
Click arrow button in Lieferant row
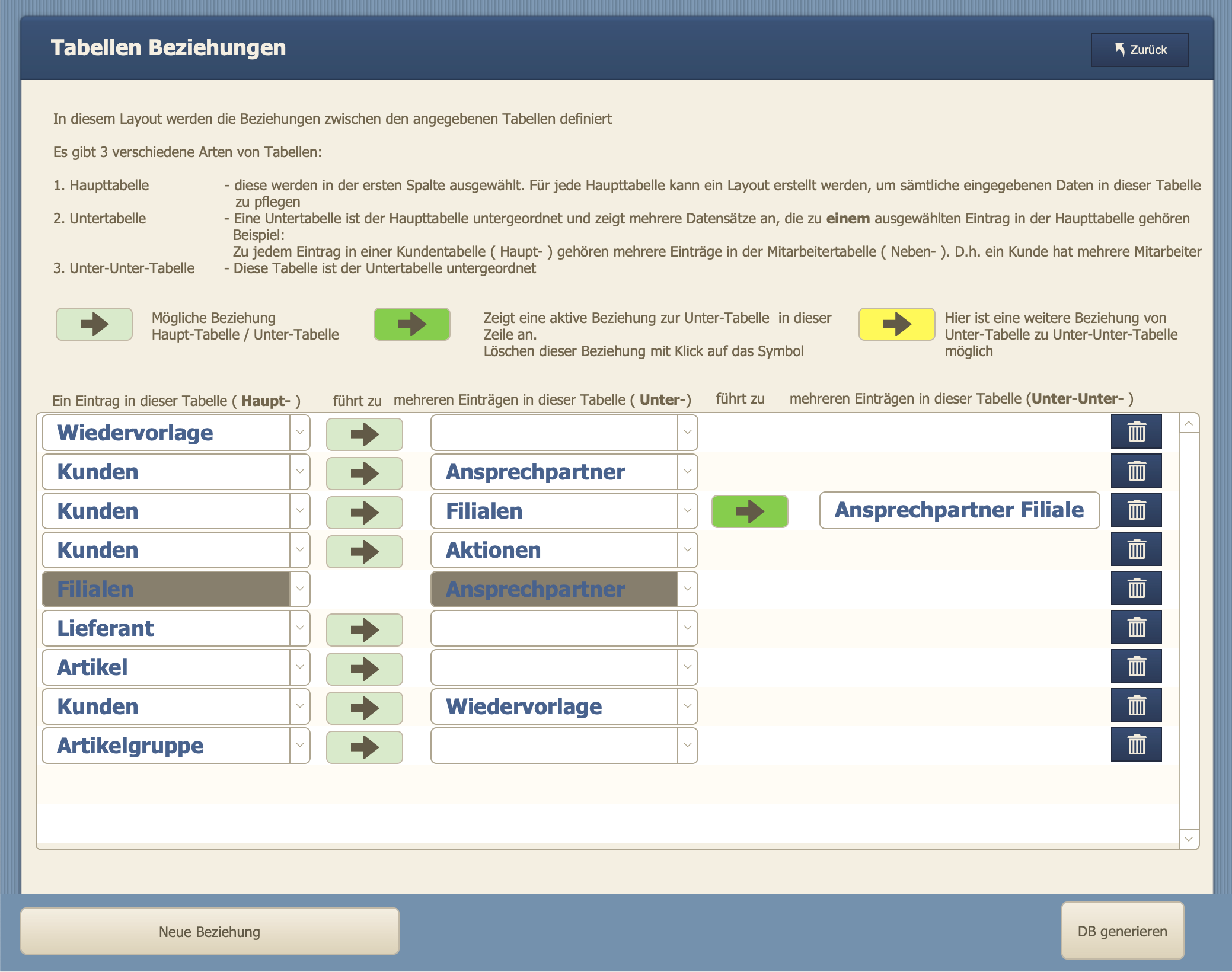[x=364, y=630]
